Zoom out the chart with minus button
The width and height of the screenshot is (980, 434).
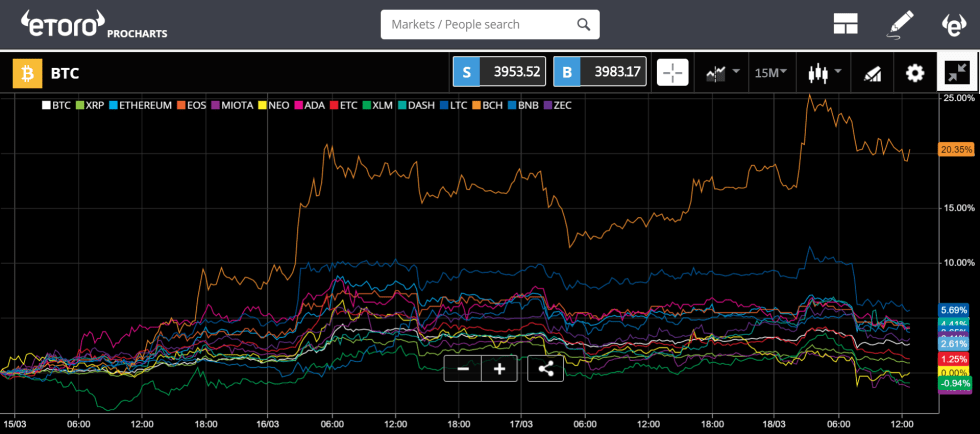463,368
